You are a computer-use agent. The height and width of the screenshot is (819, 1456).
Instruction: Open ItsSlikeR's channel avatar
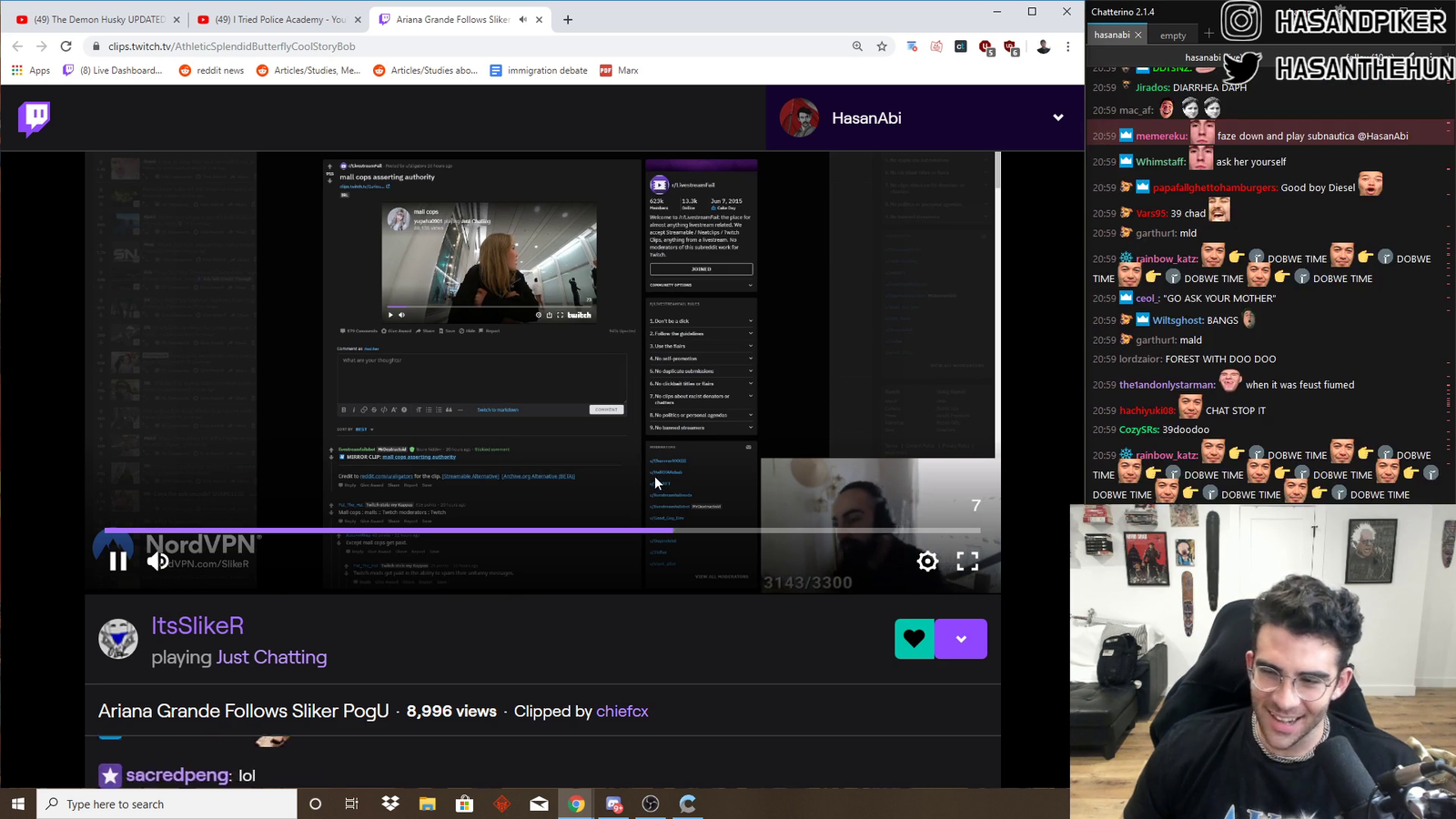coord(118,639)
